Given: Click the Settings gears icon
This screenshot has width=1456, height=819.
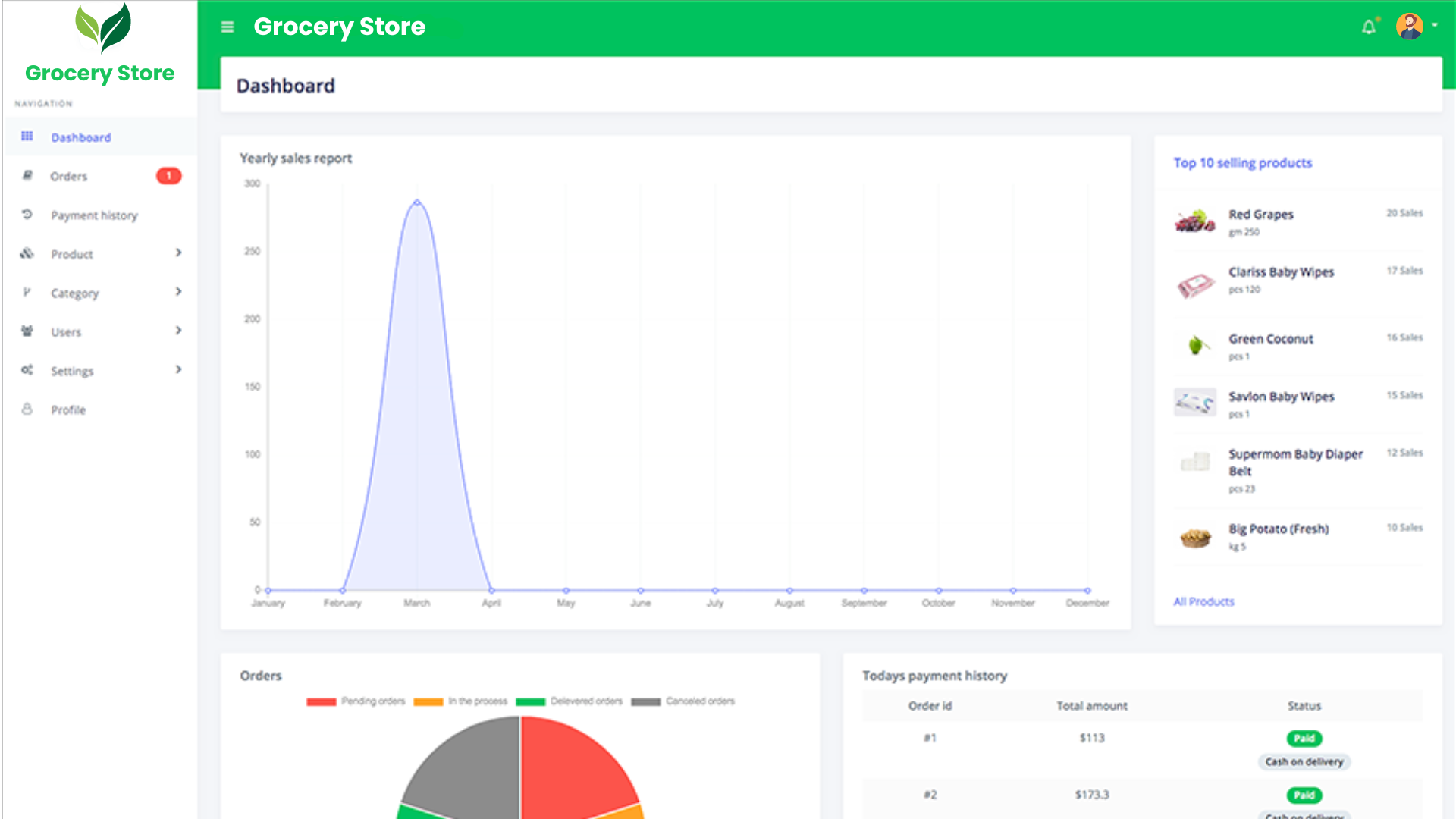Looking at the screenshot, I should tap(27, 370).
